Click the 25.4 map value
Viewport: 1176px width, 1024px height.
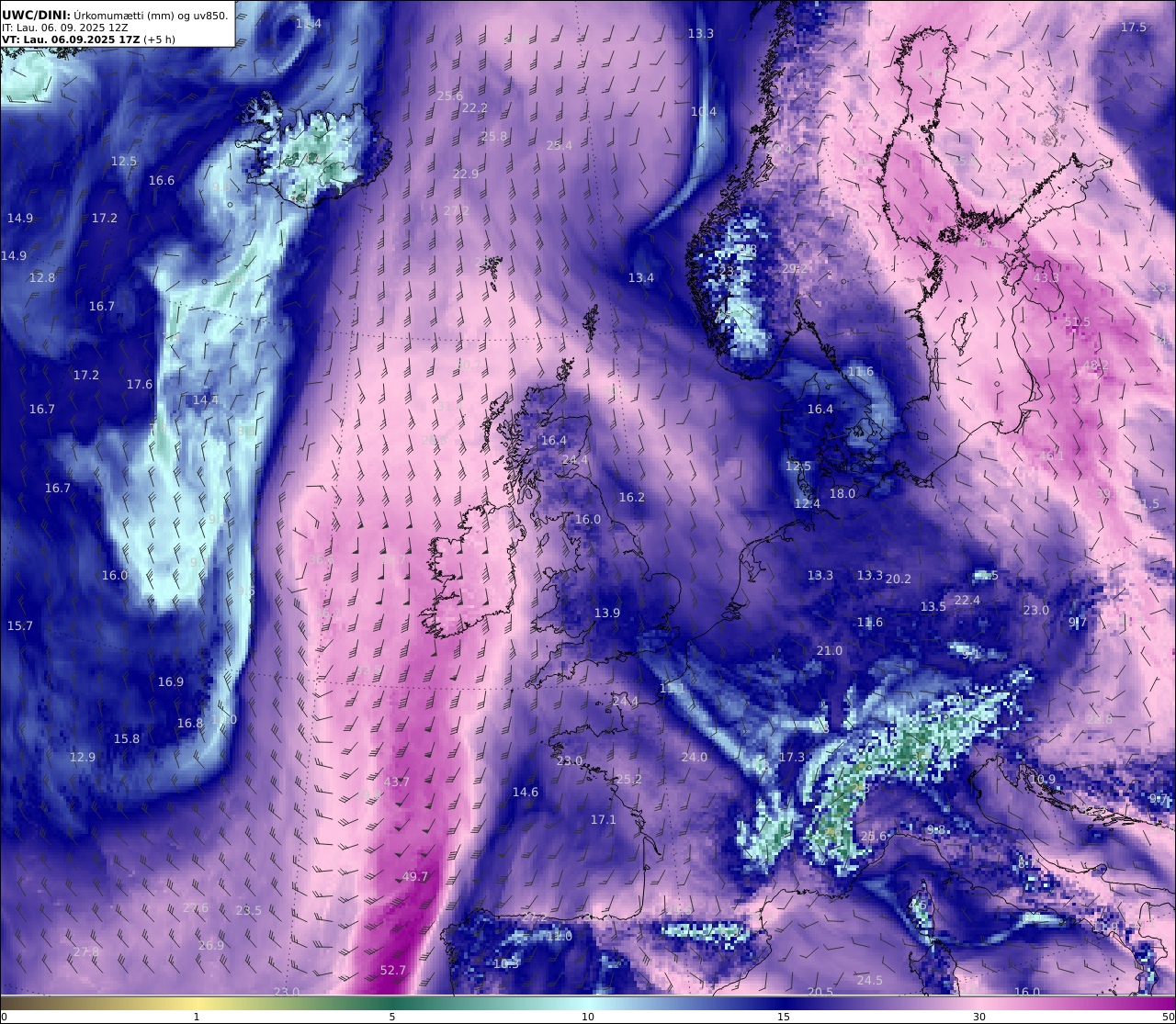(x=559, y=145)
